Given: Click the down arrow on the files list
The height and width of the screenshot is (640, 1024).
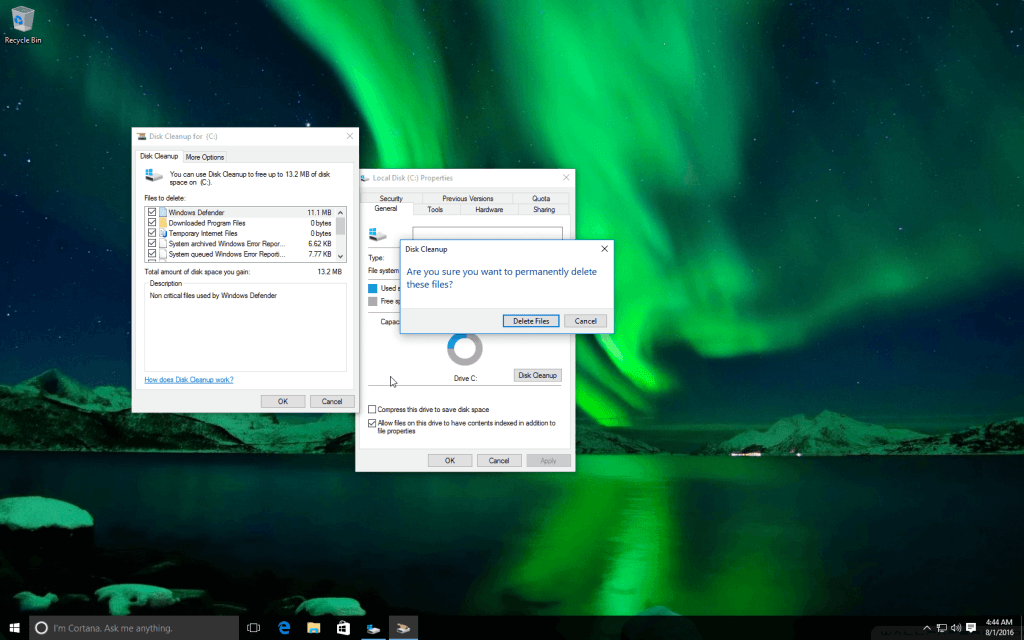Looking at the screenshot, I should click(x=340, y=255).
